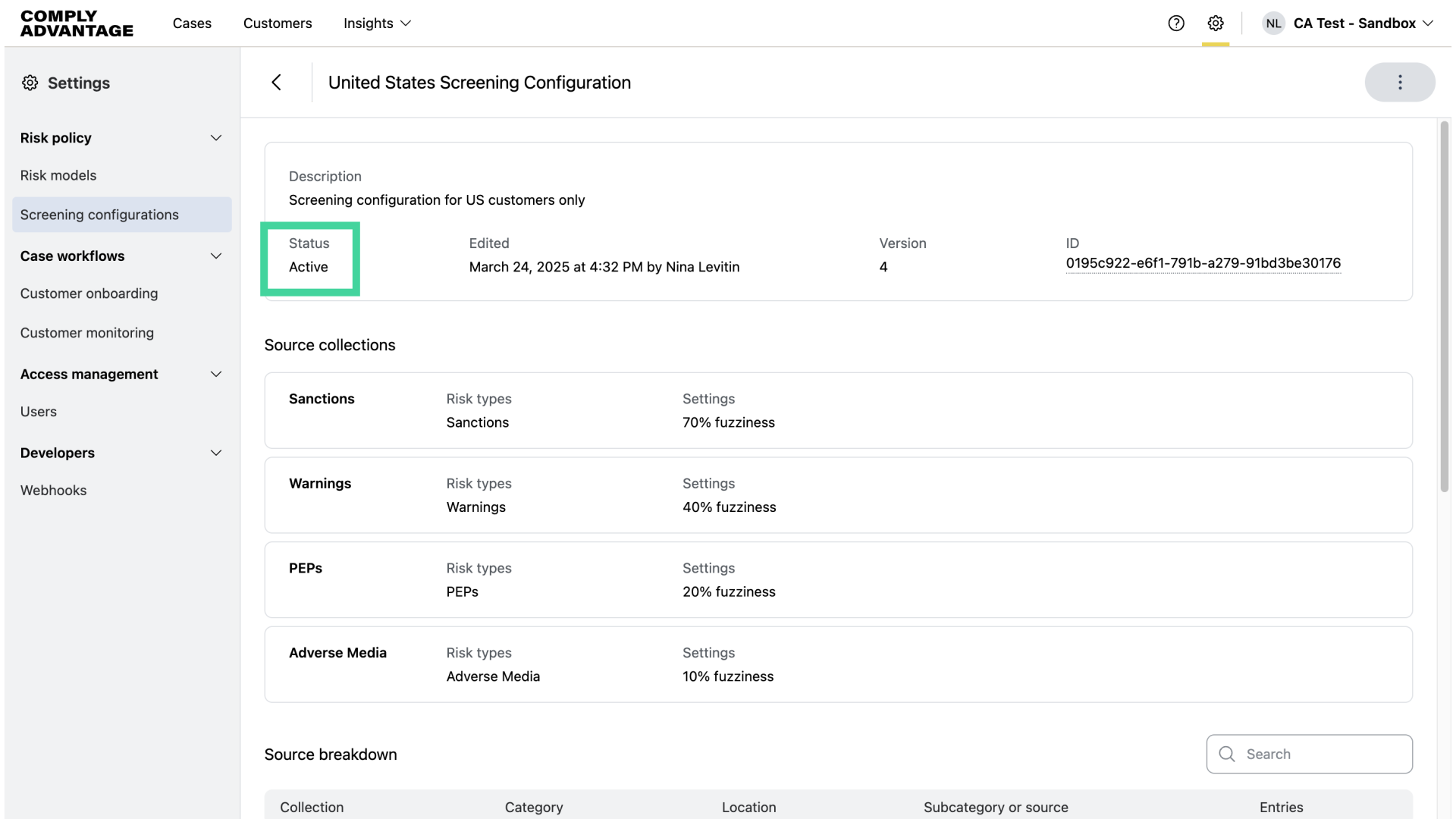This screenshot has width=1456, height=819.
Task: Click the configuration ID link
Action: pos(1203,263)
